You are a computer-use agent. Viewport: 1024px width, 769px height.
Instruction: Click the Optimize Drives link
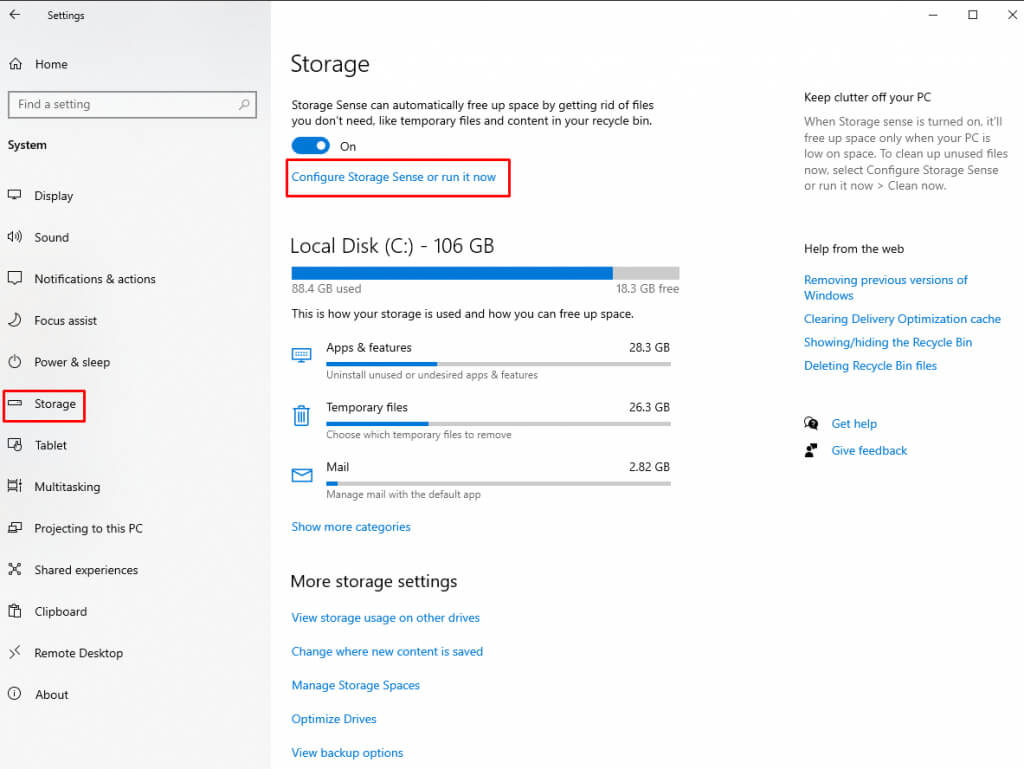(334, 719)
